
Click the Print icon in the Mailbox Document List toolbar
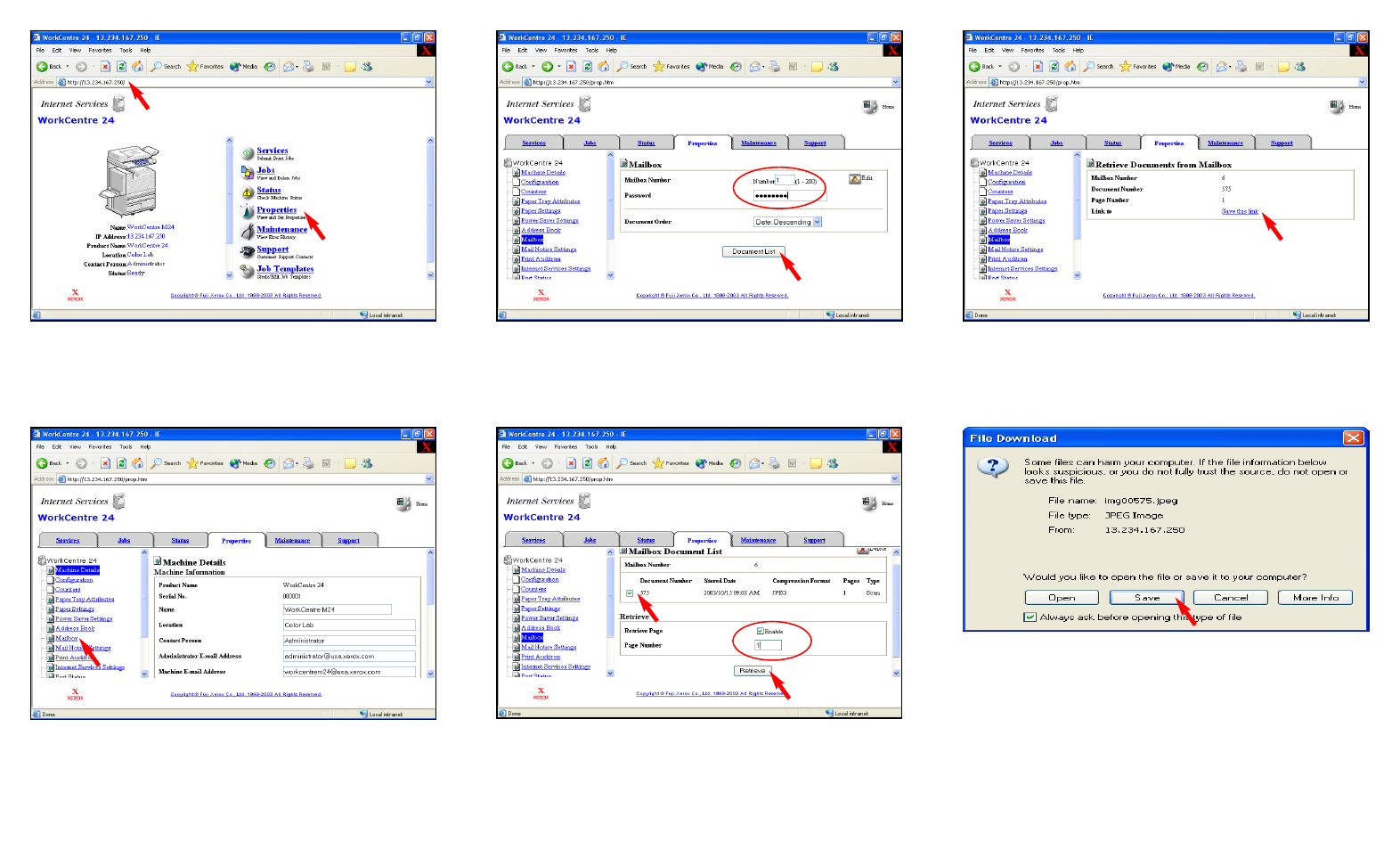pos(775,463)
